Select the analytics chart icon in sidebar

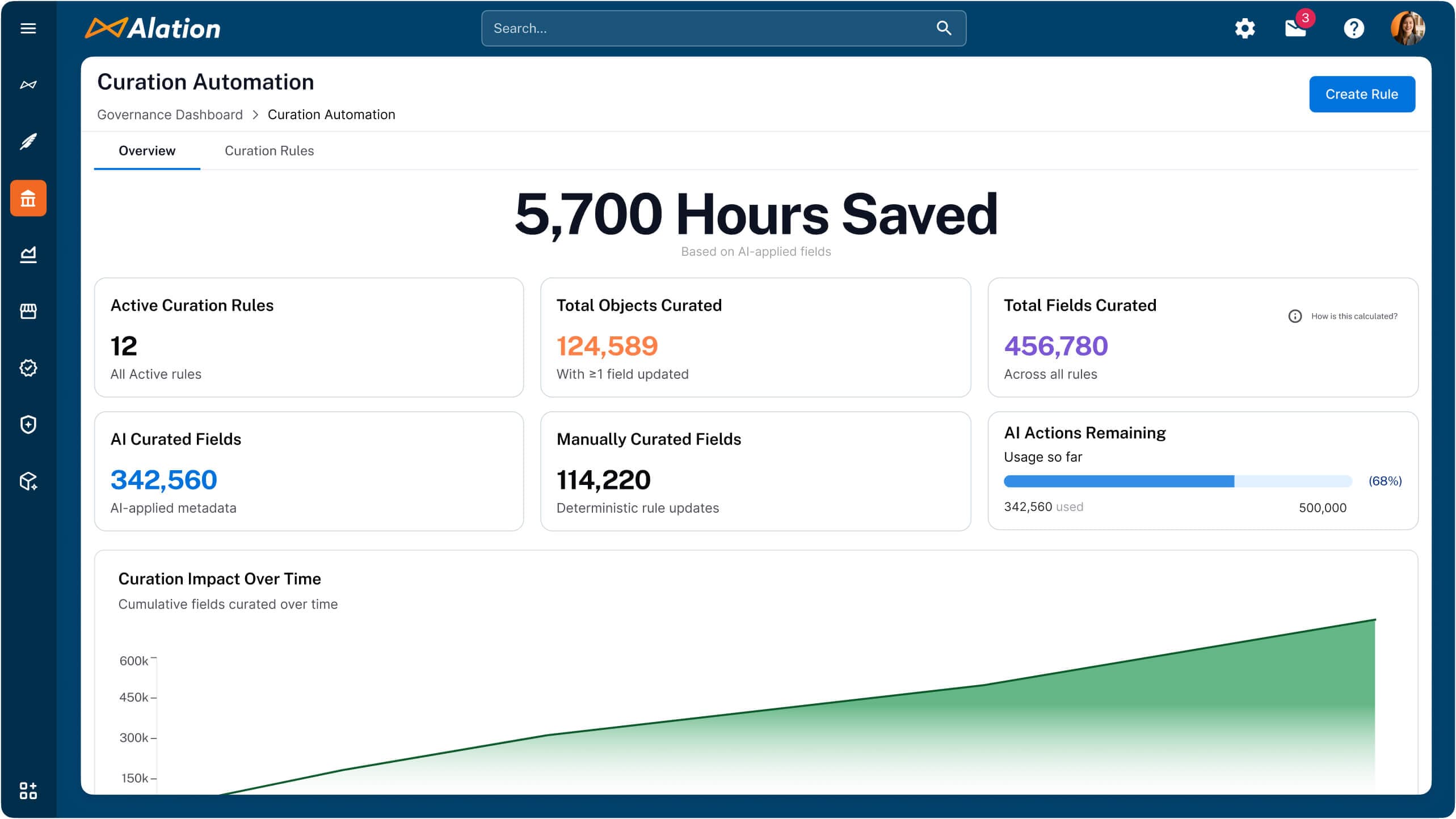point(28,254)
